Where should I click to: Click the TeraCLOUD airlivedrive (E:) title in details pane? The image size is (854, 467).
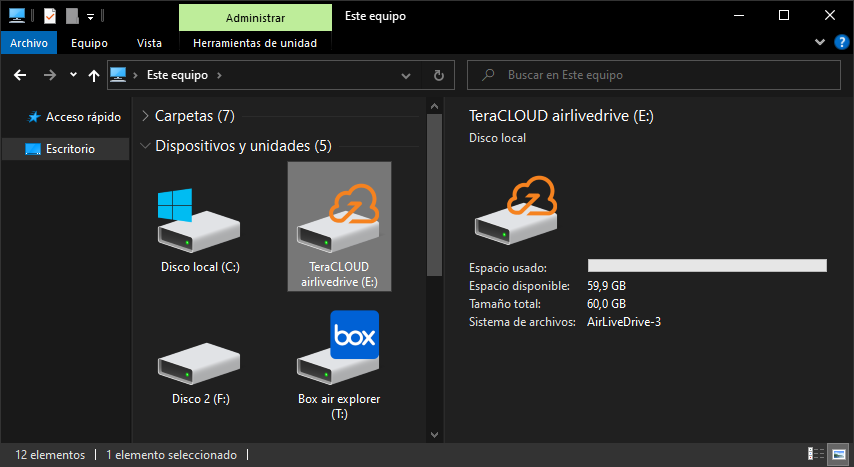pos(561,116)
